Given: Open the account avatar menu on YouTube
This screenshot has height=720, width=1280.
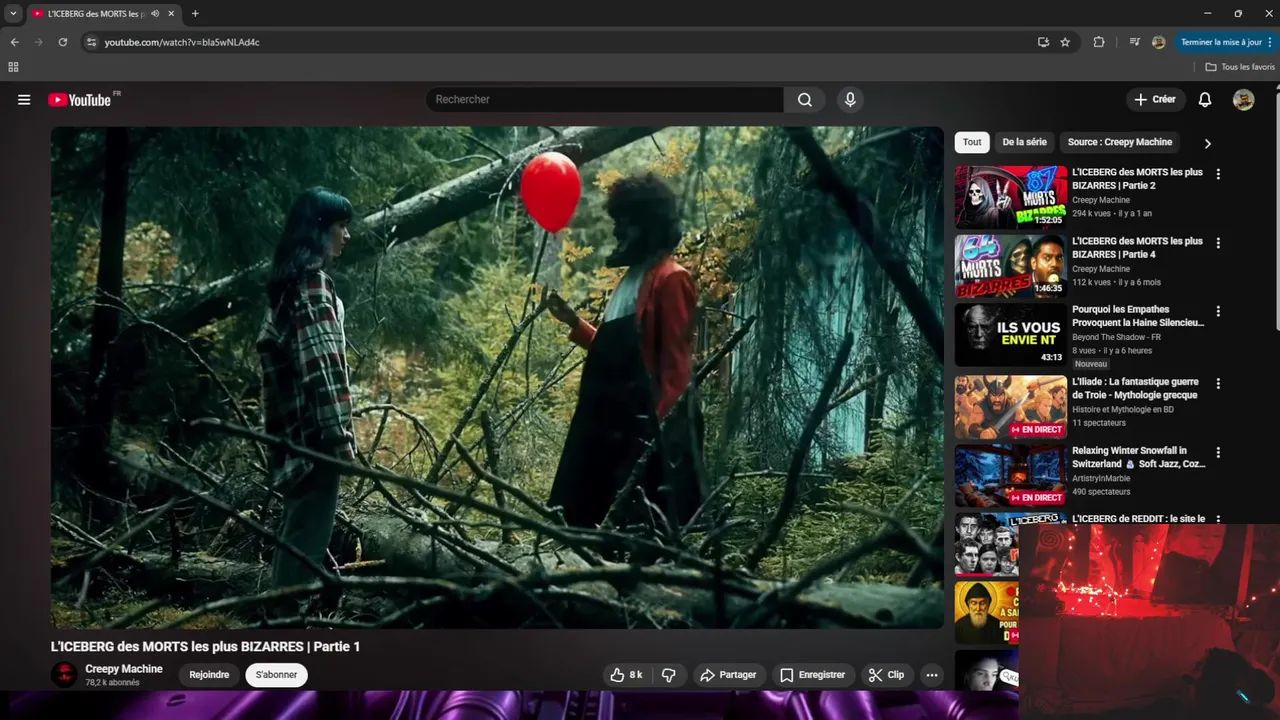Looking at the screenshot, I should tap(1243, 100).
